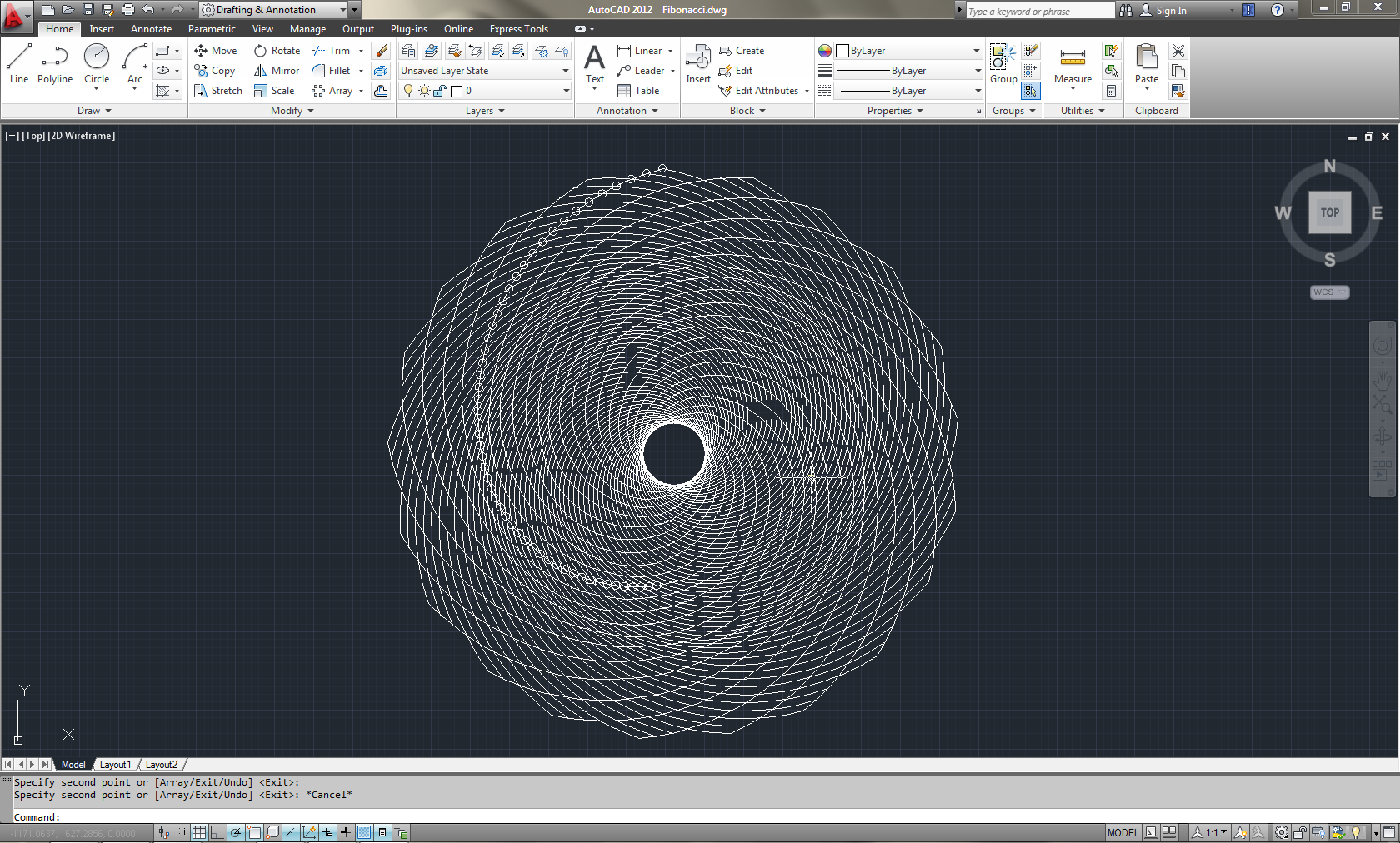
Task: Open Workspace Switching gear in status bar
Action: coord(1282,832)
